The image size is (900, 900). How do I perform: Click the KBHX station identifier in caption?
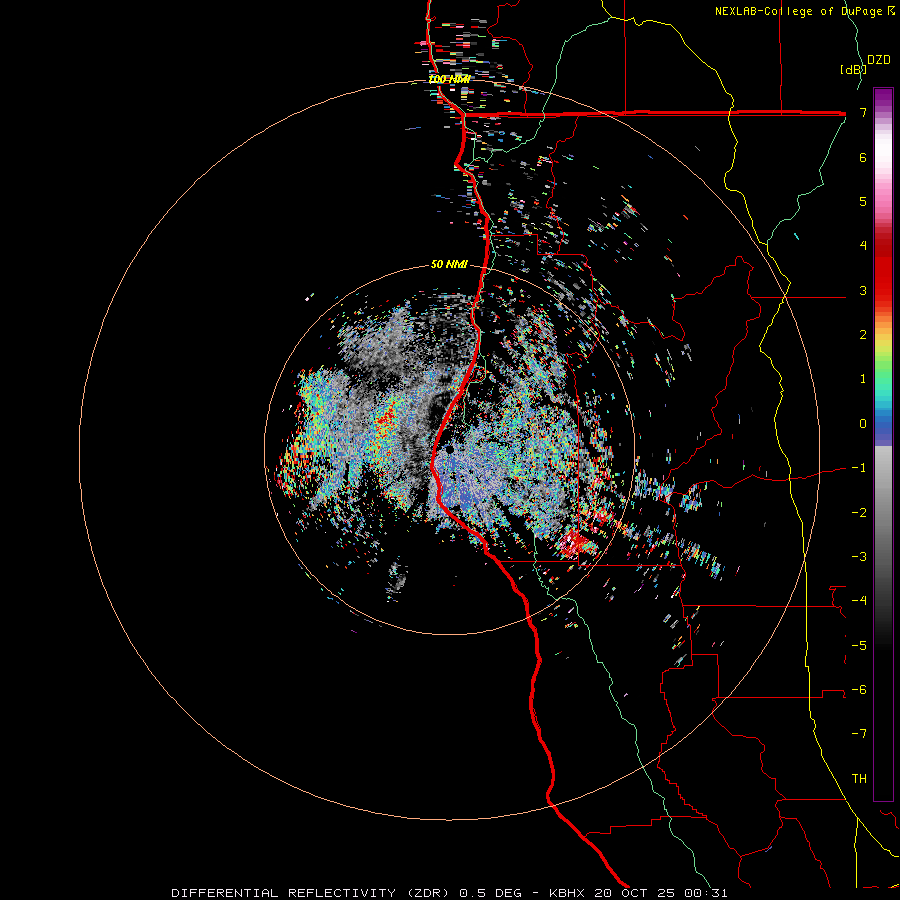tap(567, 893)
